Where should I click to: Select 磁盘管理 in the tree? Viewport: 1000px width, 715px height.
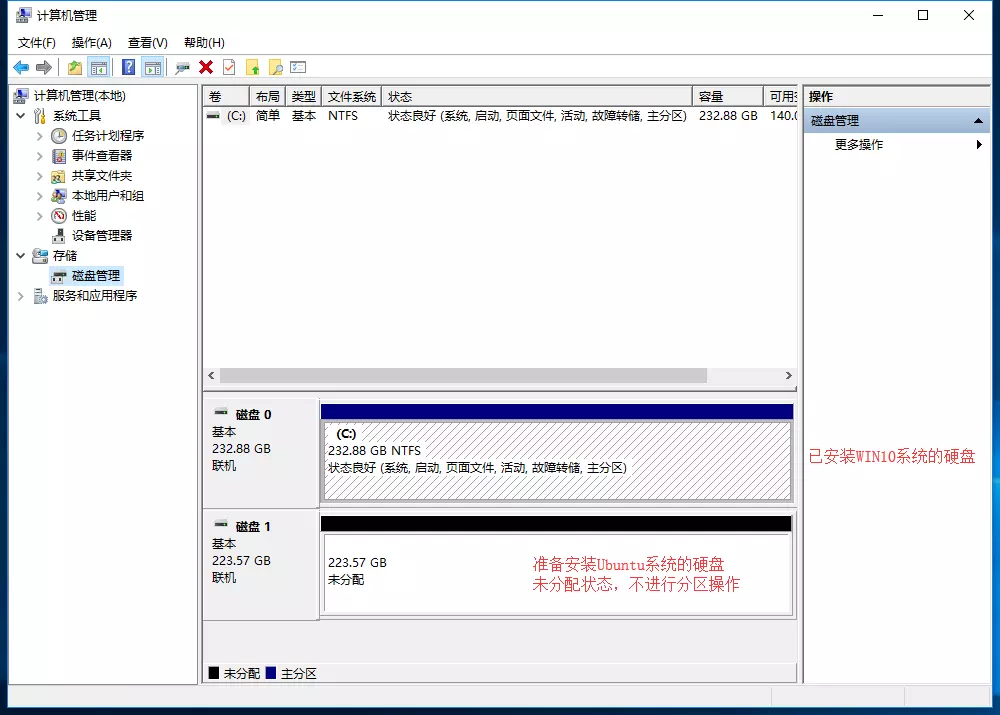(96, 276)
